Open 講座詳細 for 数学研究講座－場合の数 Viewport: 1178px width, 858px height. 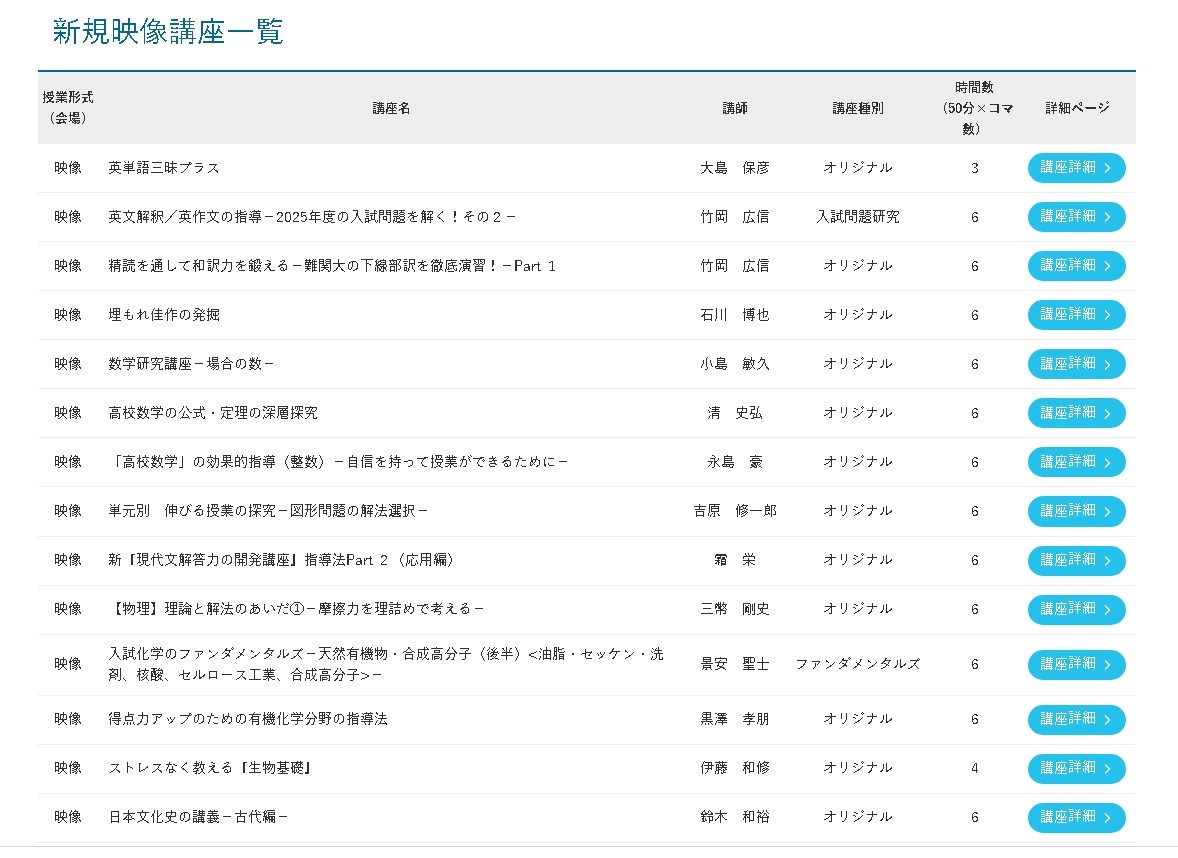click(1076, 364)
